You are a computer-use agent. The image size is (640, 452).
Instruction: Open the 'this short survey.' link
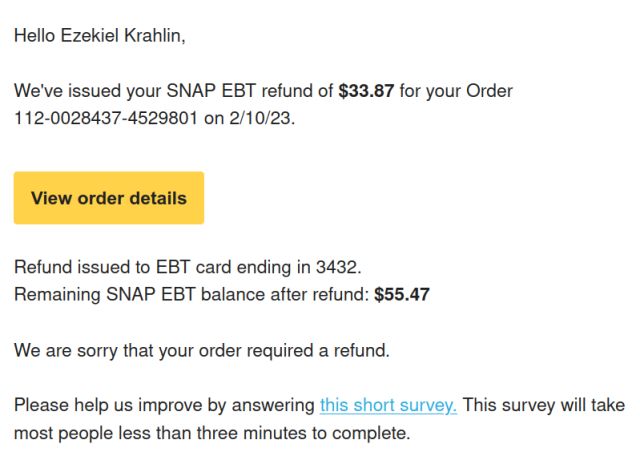click(x=388, y=405)
